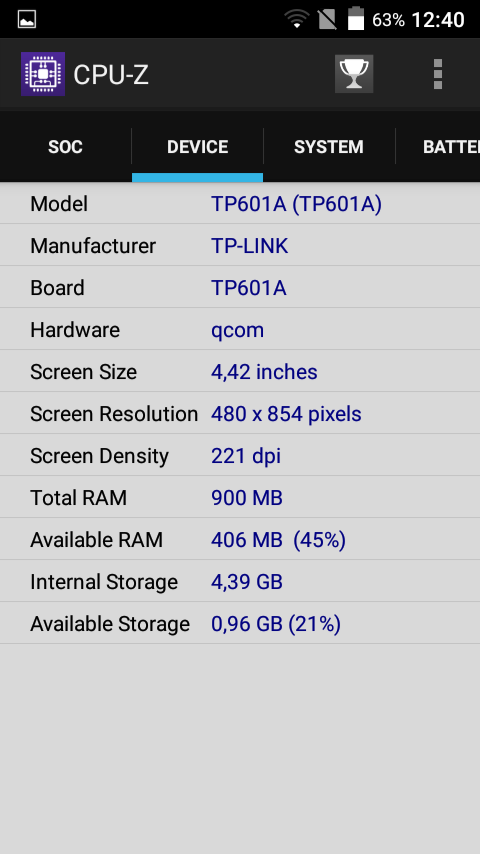Viewport: 480px width, 854px height.
Task: Select the Available Storage 0,96 GB row
Action: pyautogui.click(x=240, y=623)
